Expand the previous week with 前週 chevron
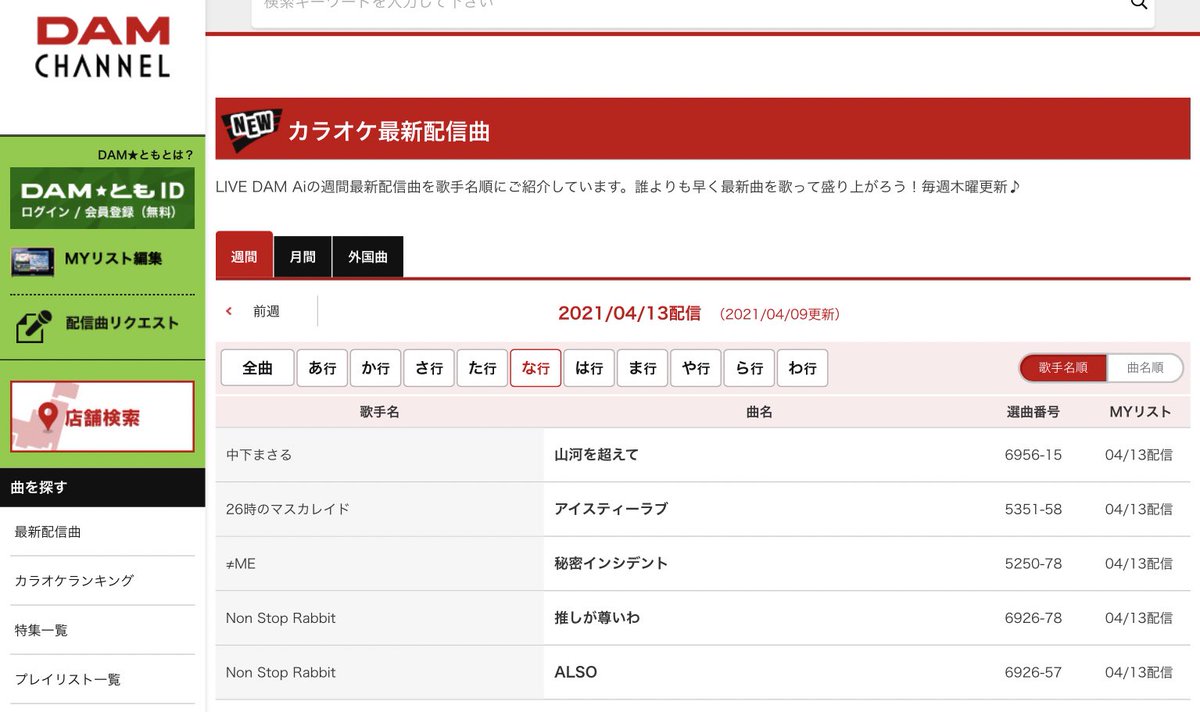Viewport: 1200px width, 712px height. pyautogui.click(x=250, y=311)
